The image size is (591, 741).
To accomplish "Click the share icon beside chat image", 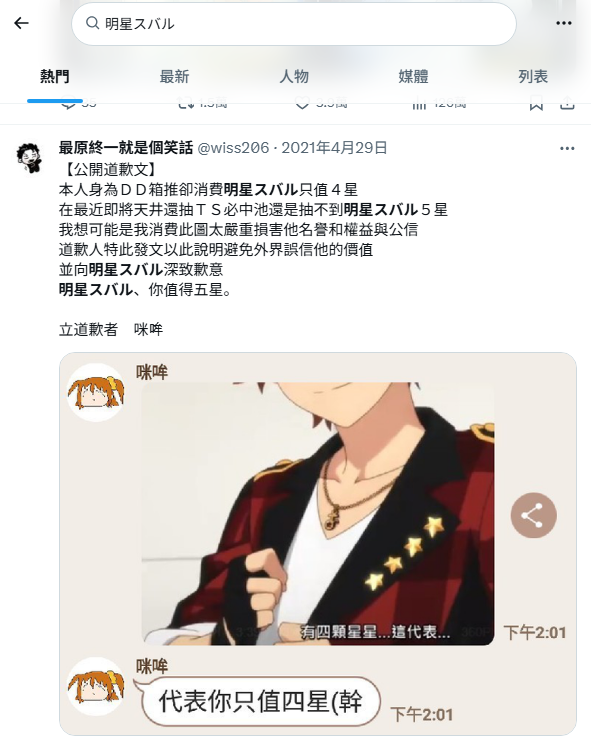I will 533,515.
